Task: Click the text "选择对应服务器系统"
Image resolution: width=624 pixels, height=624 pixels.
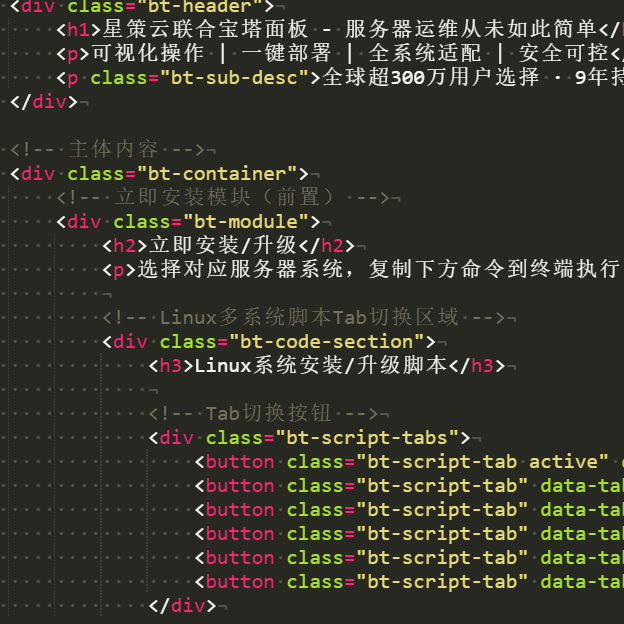Action: tap(240, 269)
